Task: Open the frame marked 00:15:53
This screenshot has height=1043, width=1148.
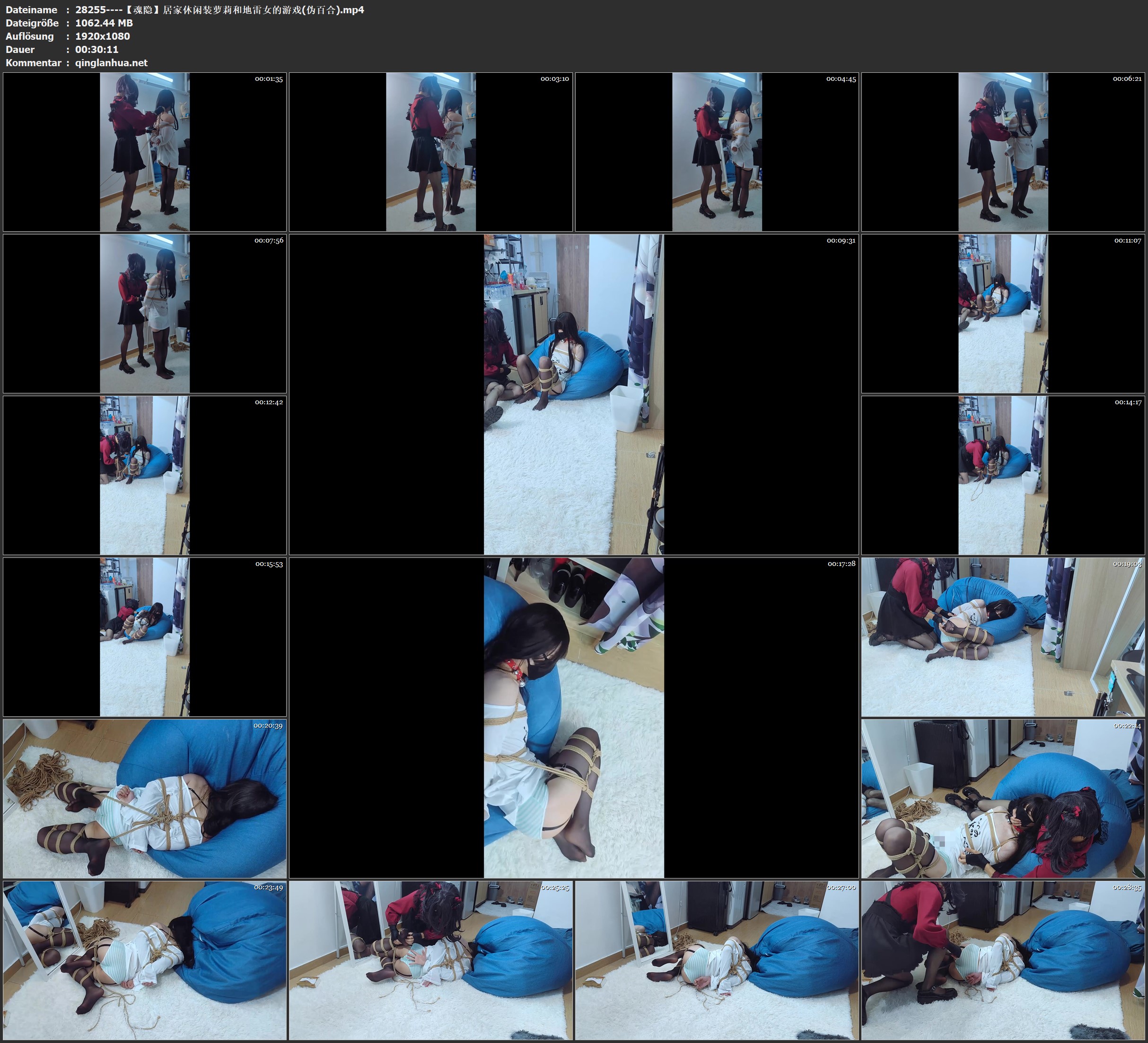Action: [145, 636]
